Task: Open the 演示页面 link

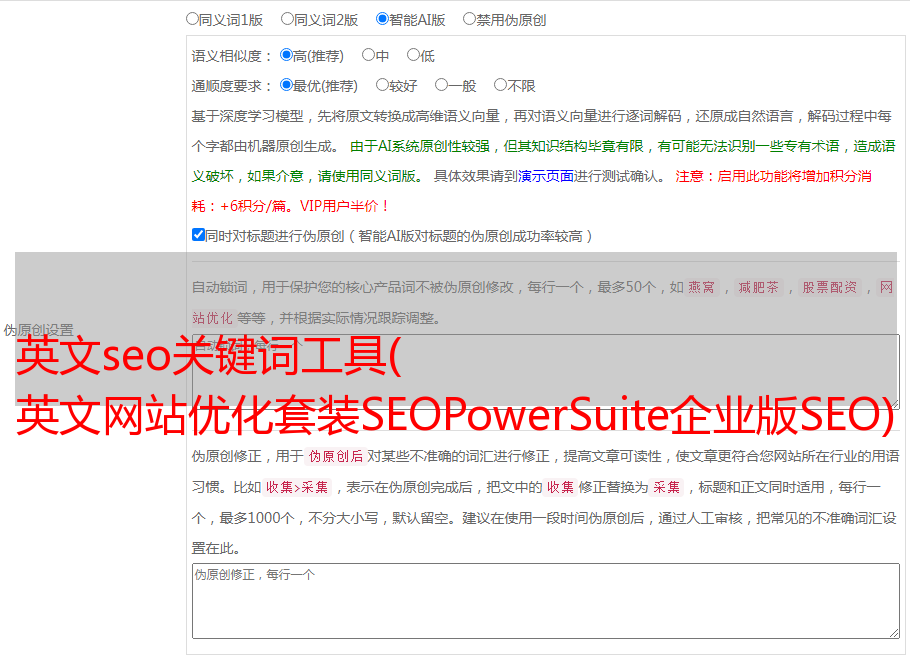Action: 546,176
